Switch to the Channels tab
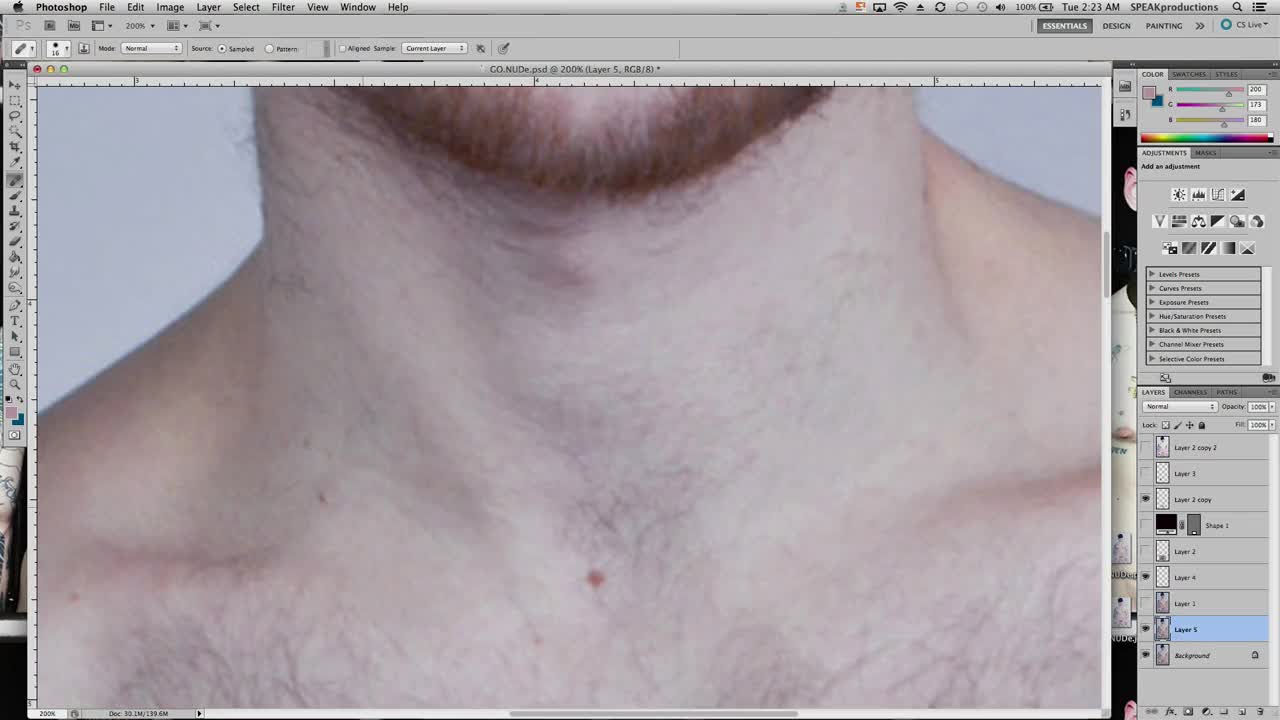Viewport: 1280px width, 720px height. pyautogui.click(x=1190, y=392)
